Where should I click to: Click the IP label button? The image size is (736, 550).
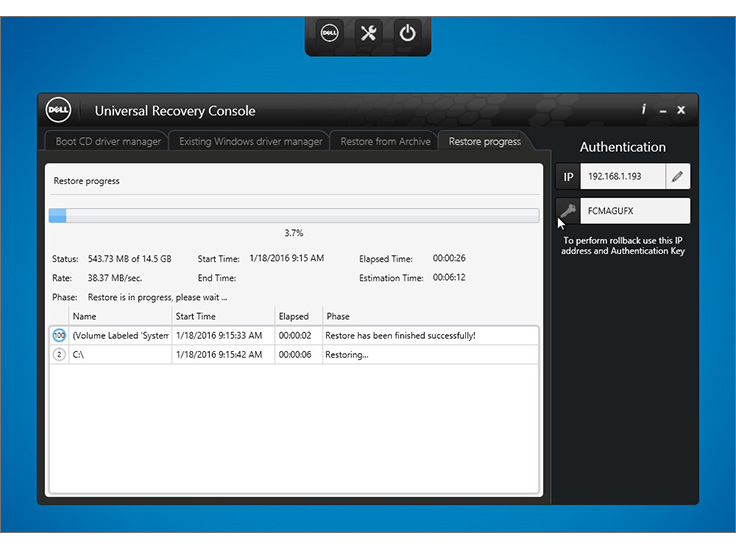(568, 176)
